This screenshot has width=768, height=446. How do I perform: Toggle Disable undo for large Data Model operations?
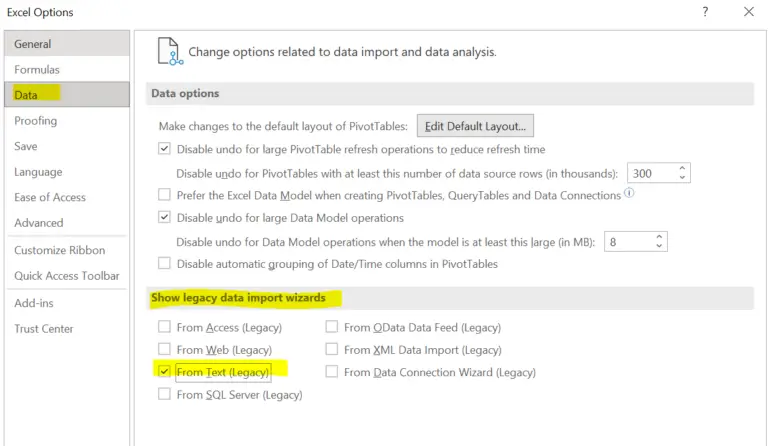(164, 217)
